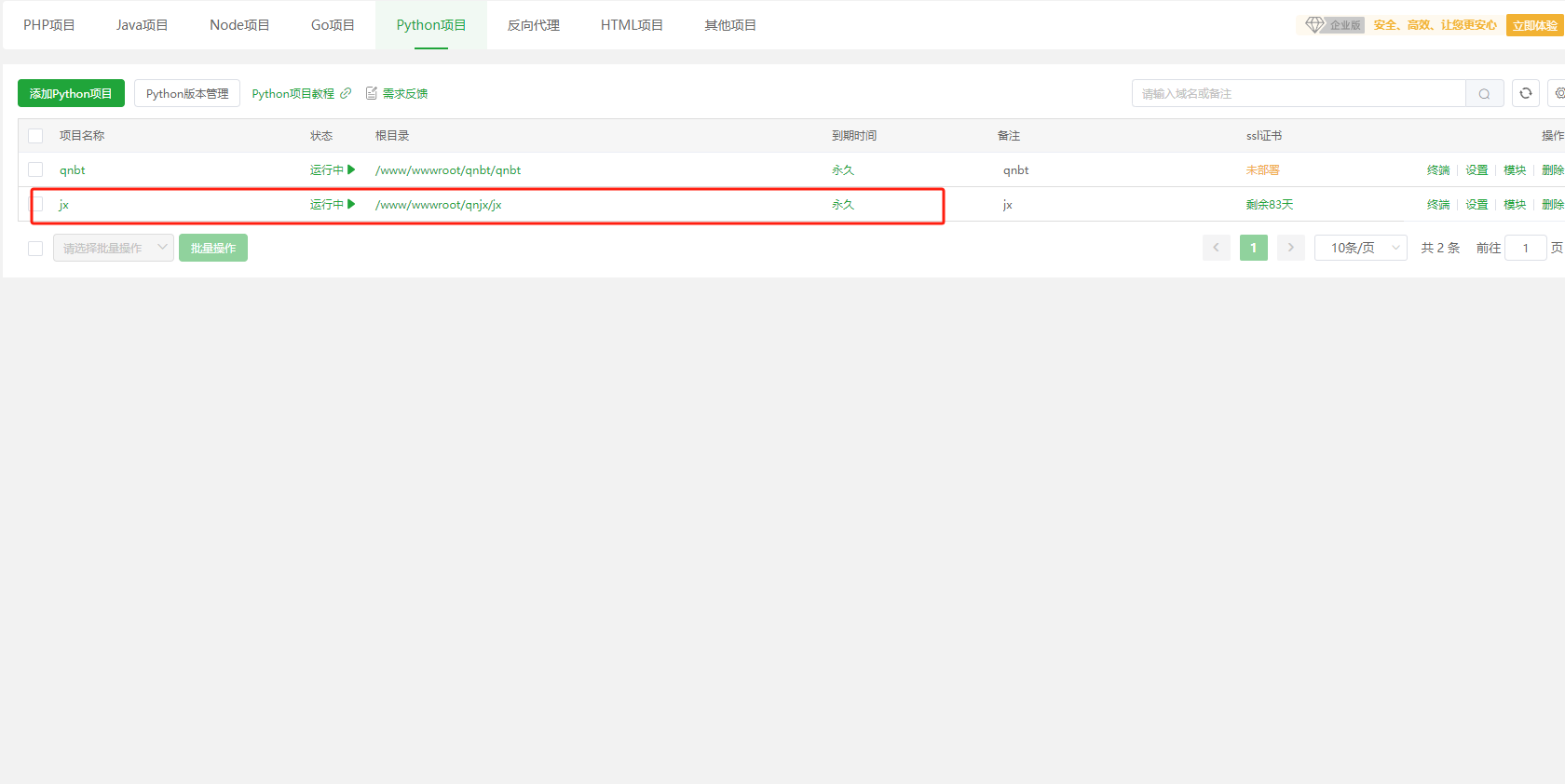
Task: Open 设置 for the qnbt project
Action: (1477, 170)
